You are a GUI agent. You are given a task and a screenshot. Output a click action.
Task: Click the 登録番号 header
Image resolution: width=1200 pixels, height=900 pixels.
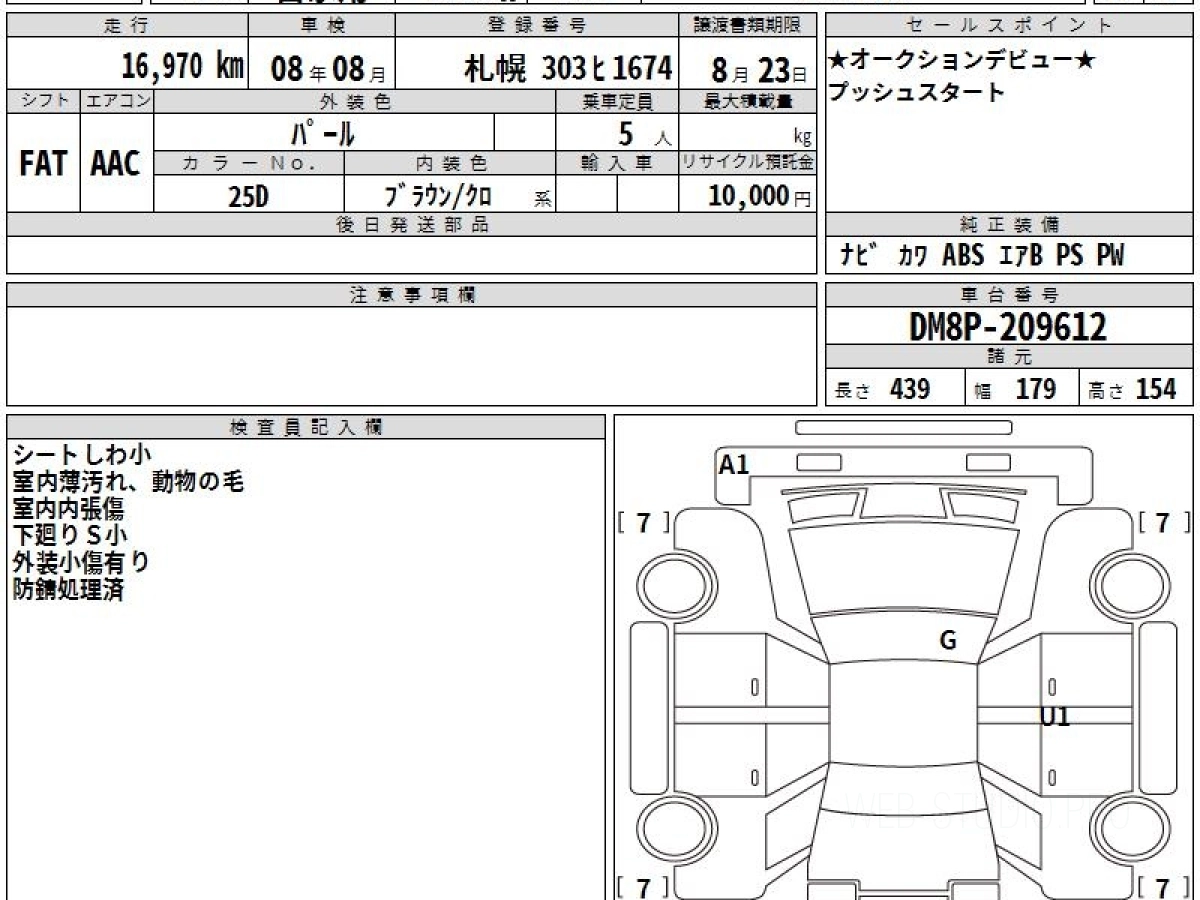538,26
